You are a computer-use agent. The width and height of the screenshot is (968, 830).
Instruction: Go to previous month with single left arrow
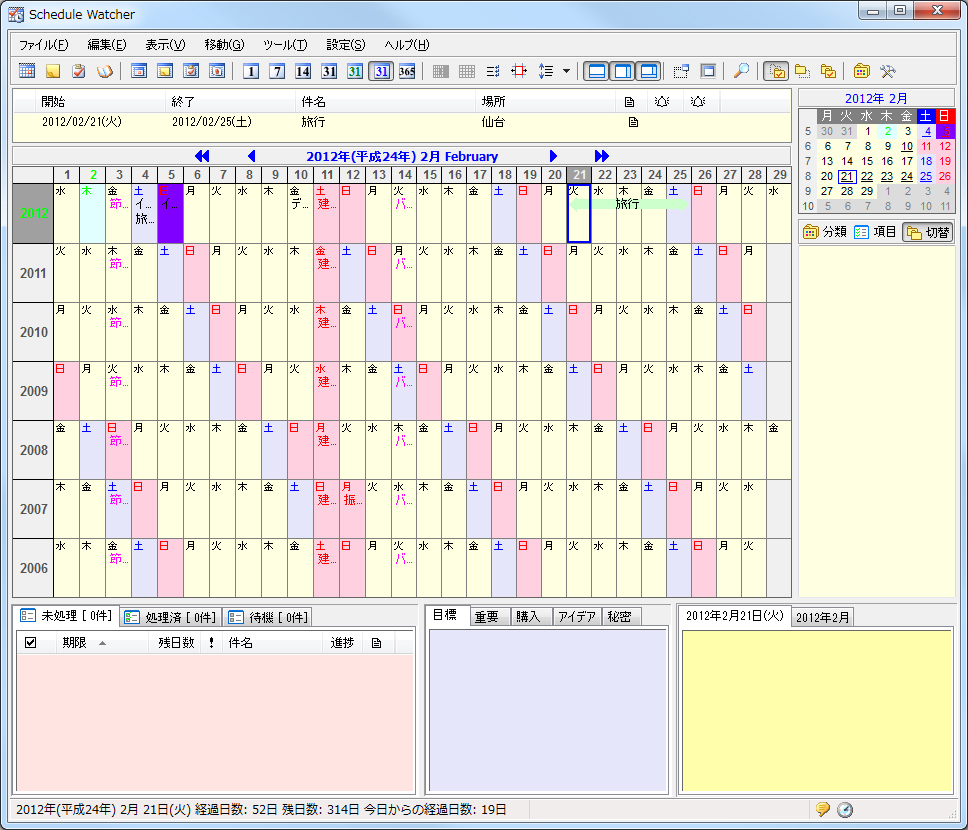[x=251, y=156]
